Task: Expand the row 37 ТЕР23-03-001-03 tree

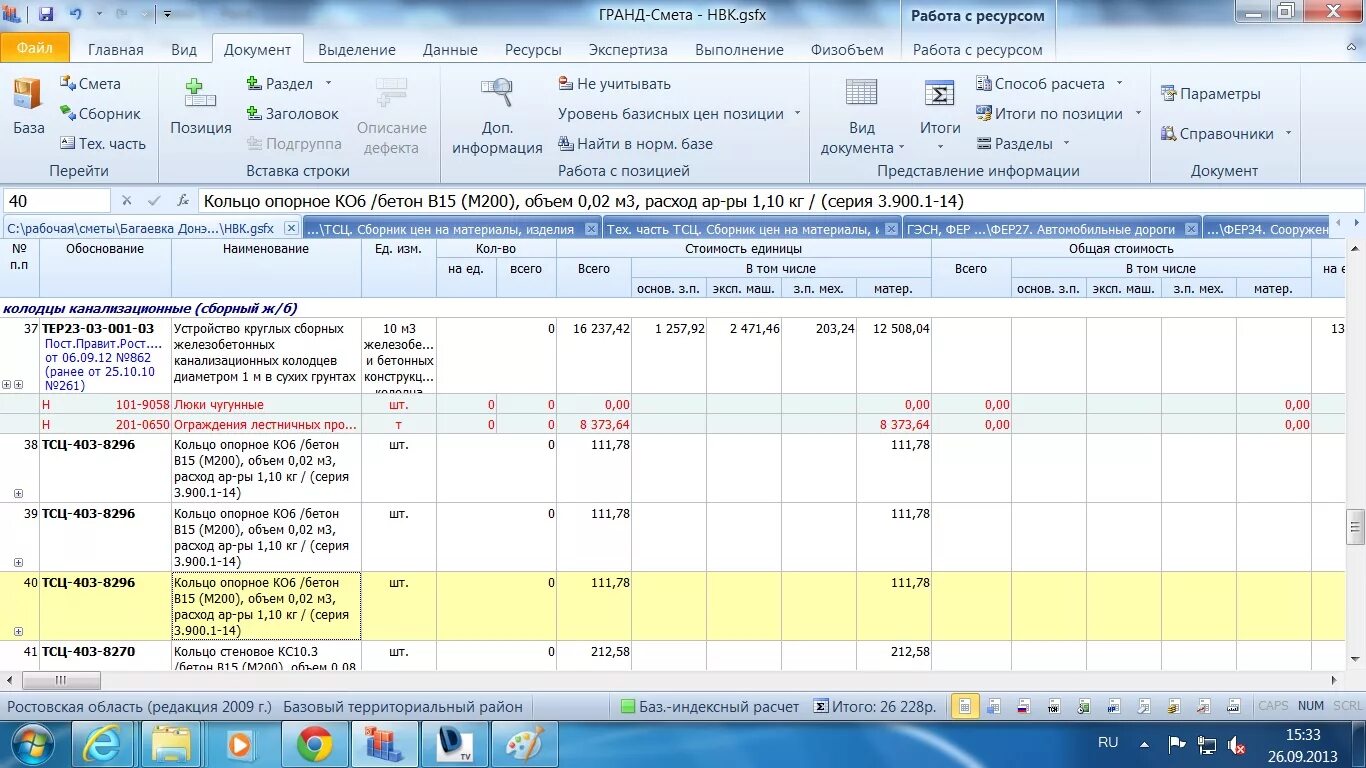Action: pos(7,384)
